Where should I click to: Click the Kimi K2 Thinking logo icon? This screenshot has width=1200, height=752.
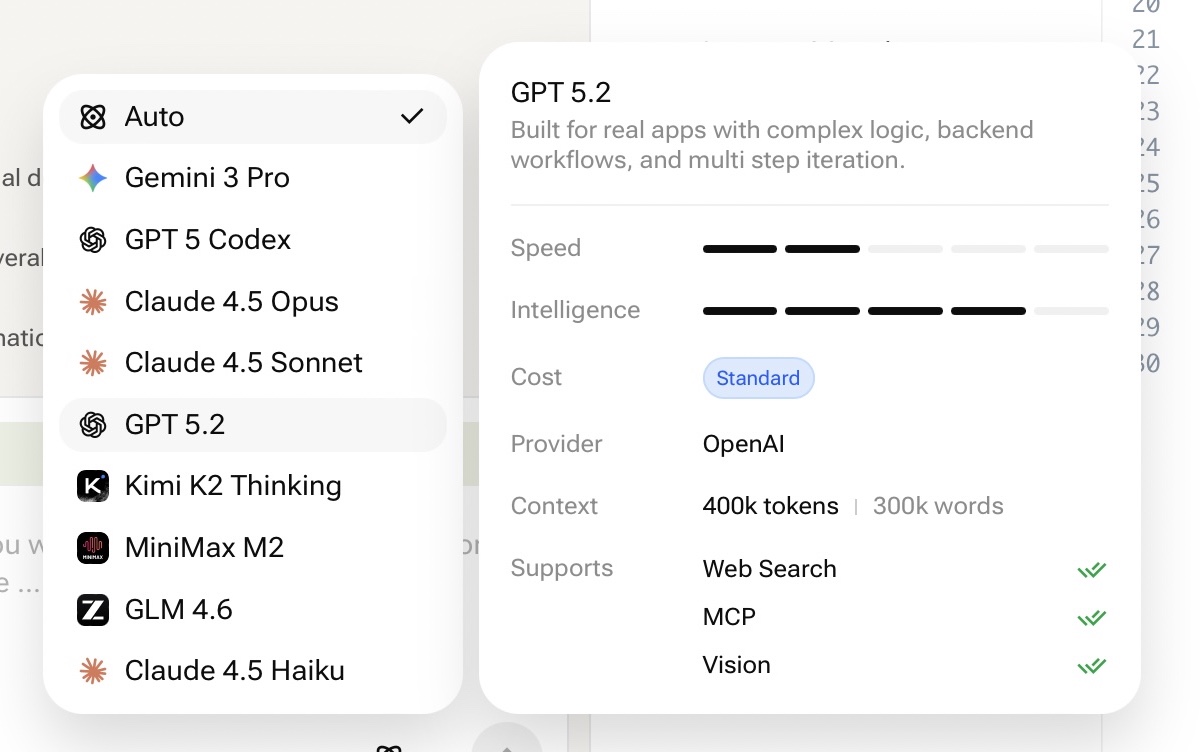[93, 486]
